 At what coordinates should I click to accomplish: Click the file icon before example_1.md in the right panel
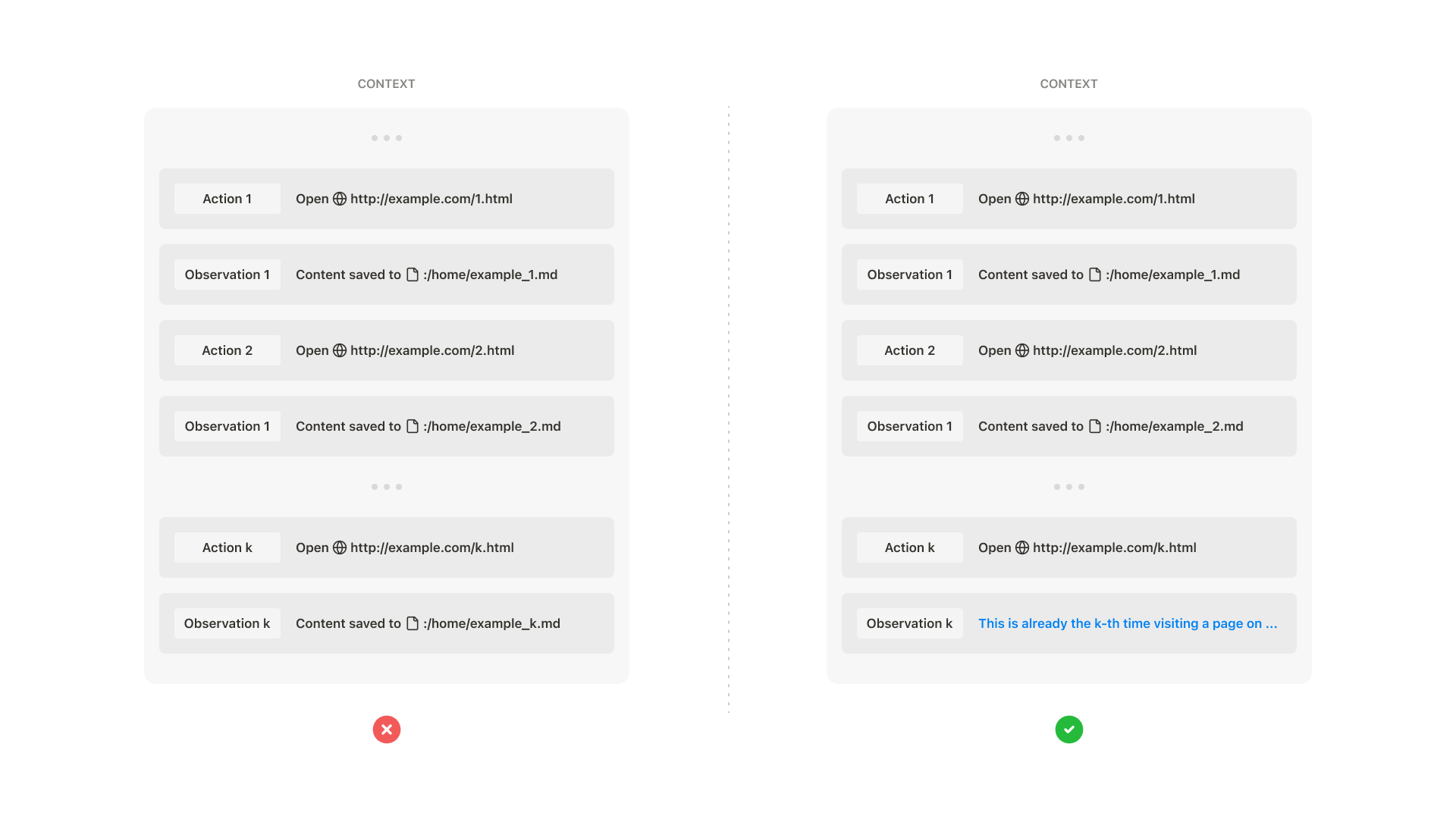pos(1095,275)
